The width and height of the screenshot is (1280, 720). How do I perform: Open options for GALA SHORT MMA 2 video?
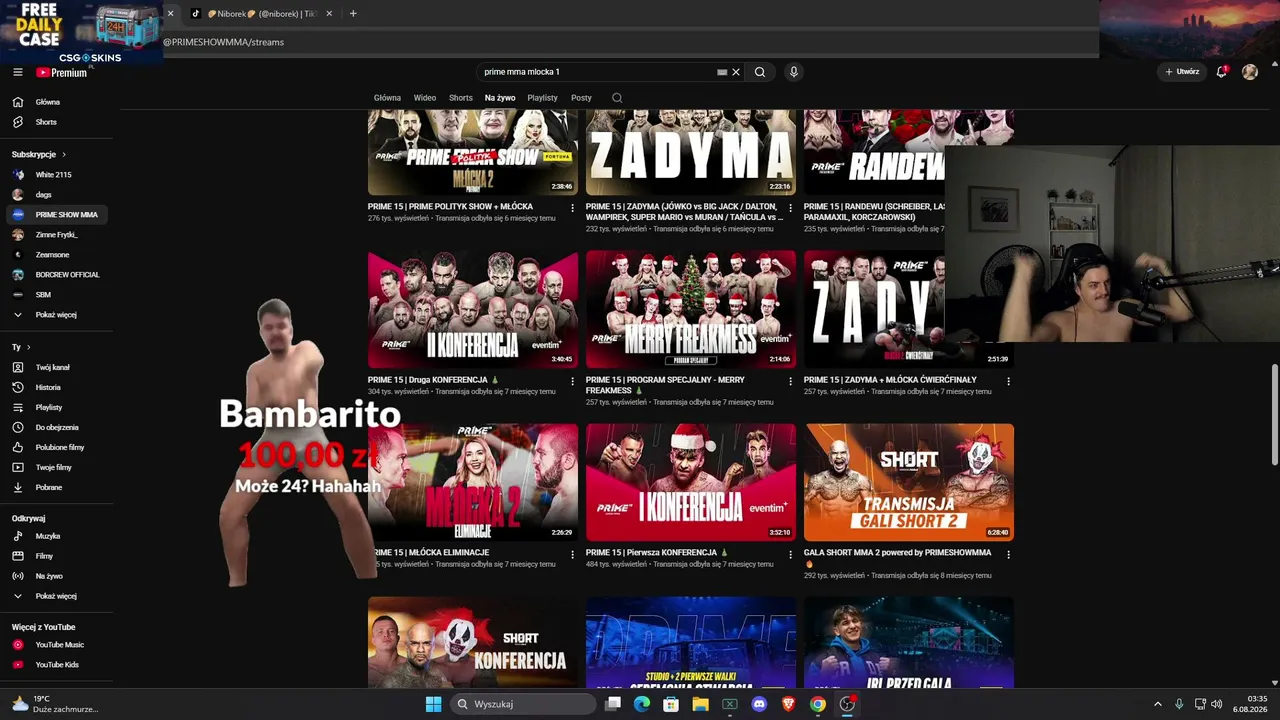click(1009, 554)
